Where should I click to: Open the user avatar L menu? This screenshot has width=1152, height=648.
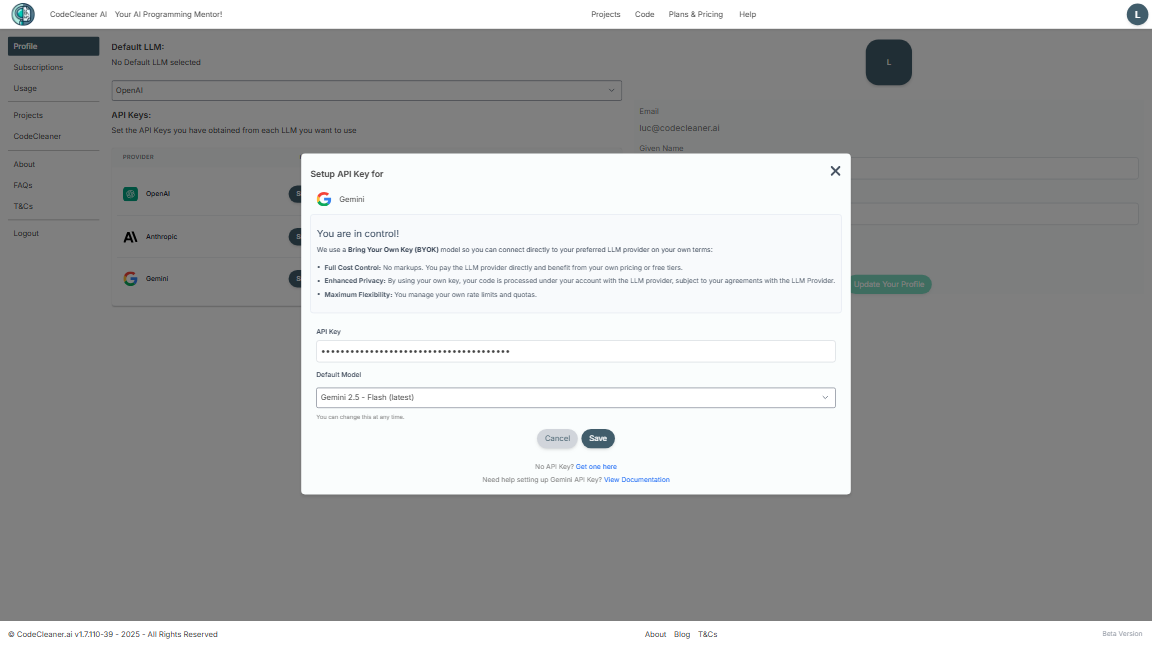(1137, 14)
